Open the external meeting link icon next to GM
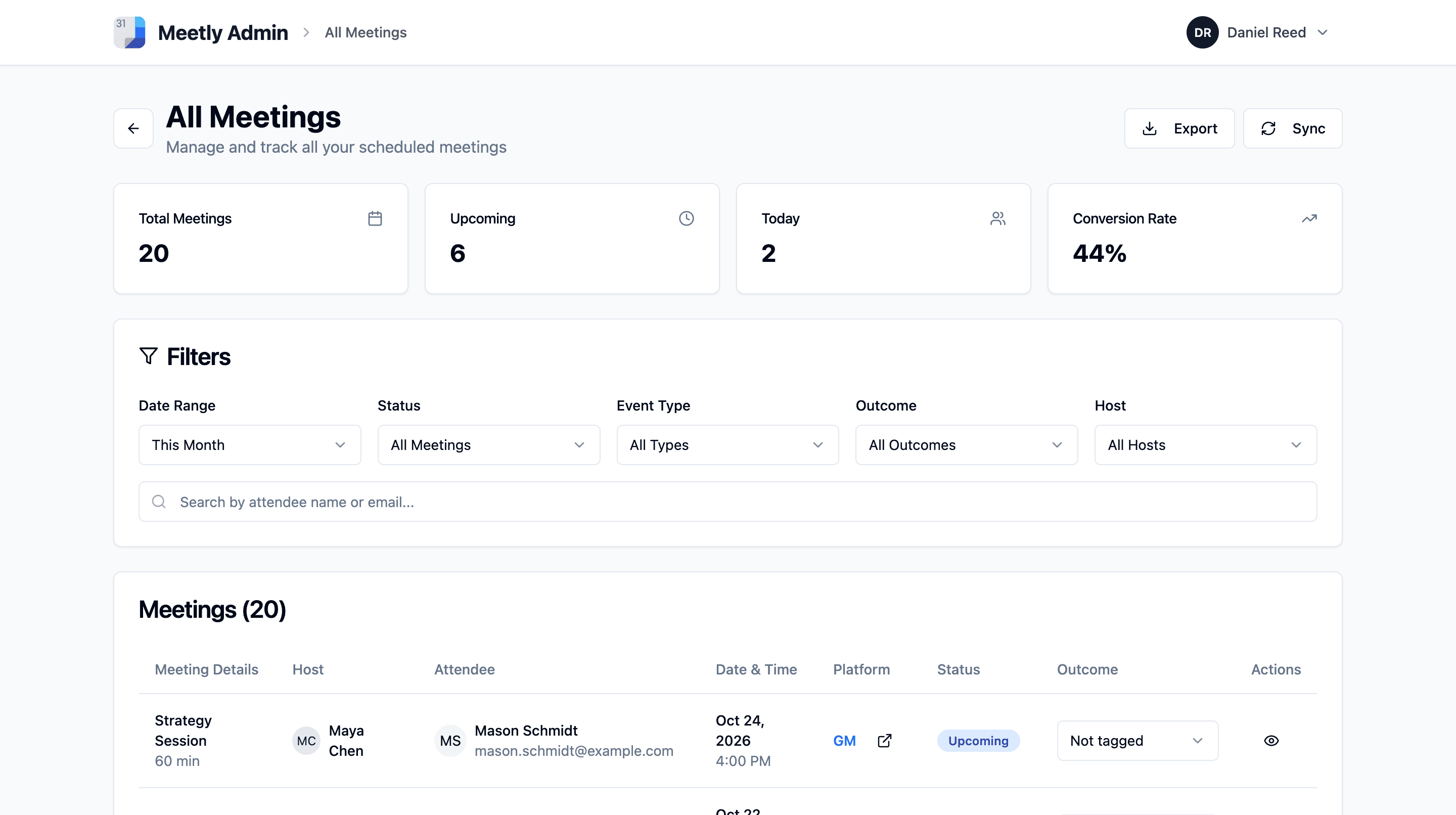 [x=885, y=740]
